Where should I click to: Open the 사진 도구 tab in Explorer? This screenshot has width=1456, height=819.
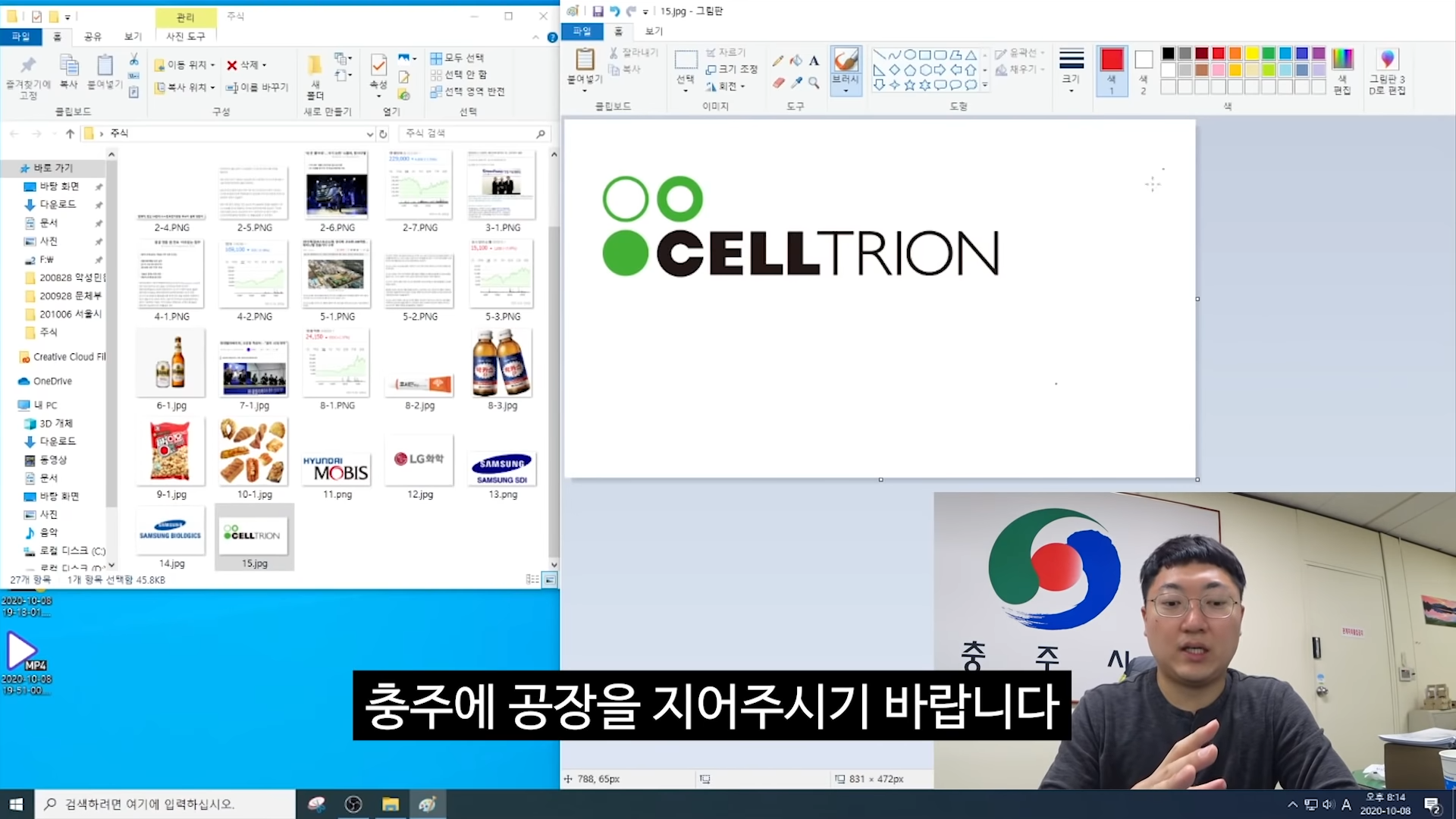point(186,36)
